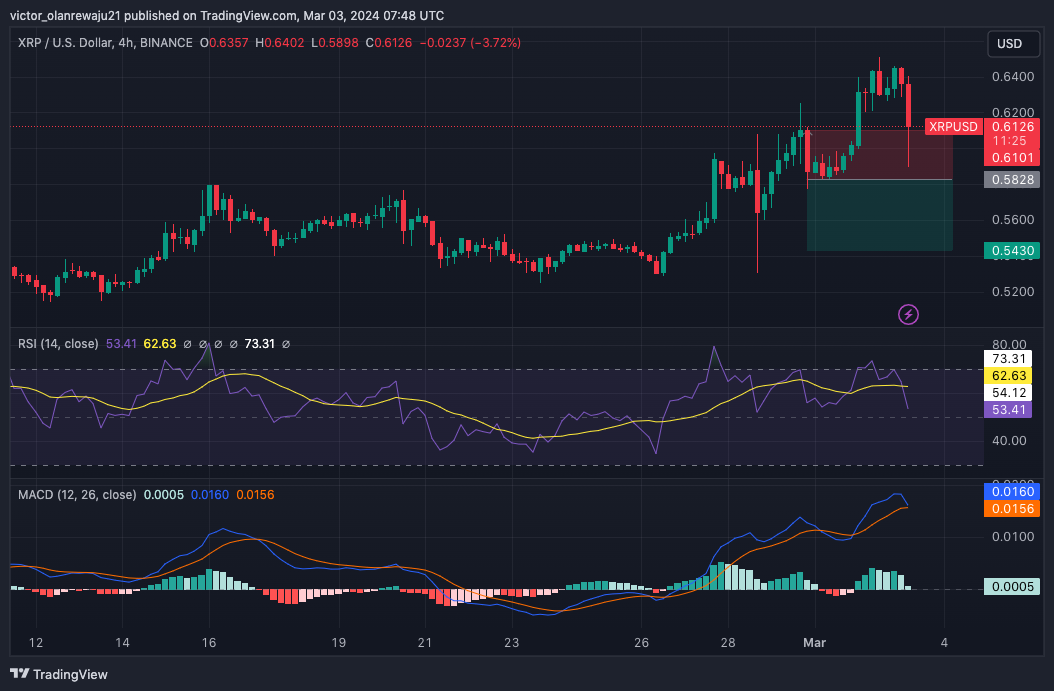Click the 0.6126 current price label
This screenshot has height=691, width=1054.
tap(1012, 126)
